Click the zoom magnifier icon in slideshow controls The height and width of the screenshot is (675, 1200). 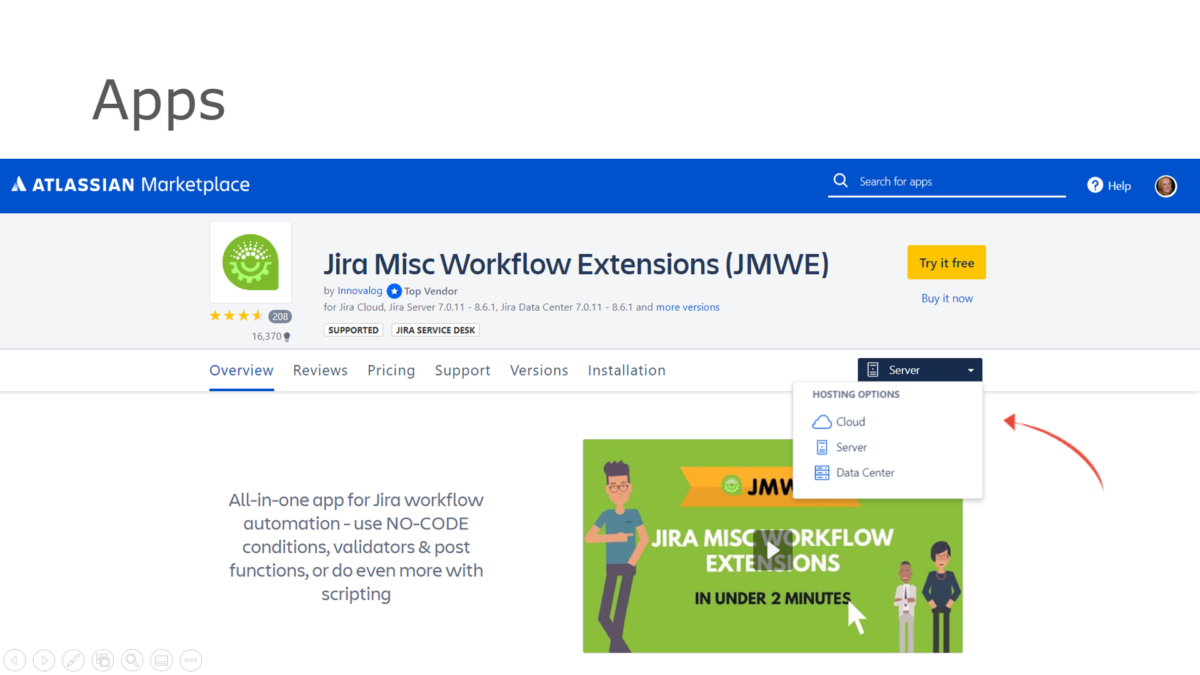(131, 660)
